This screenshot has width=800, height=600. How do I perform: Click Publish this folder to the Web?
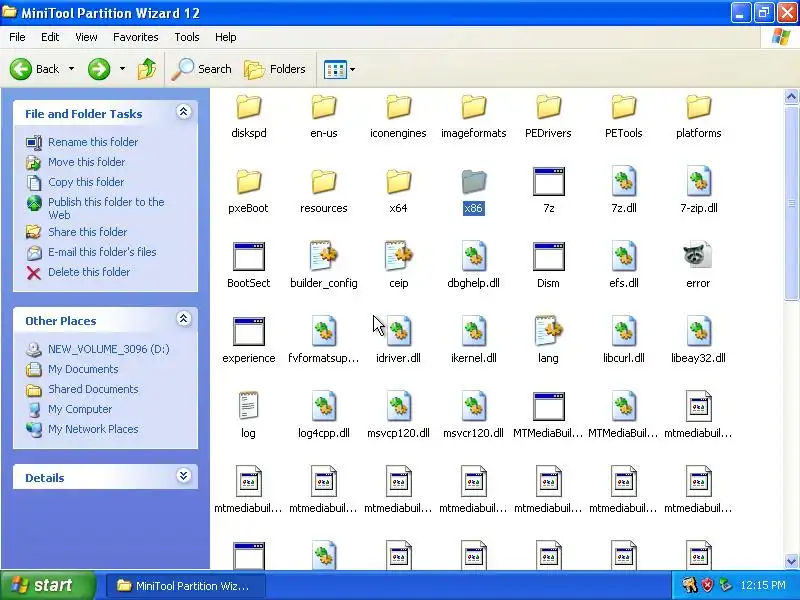pos(106,208)
